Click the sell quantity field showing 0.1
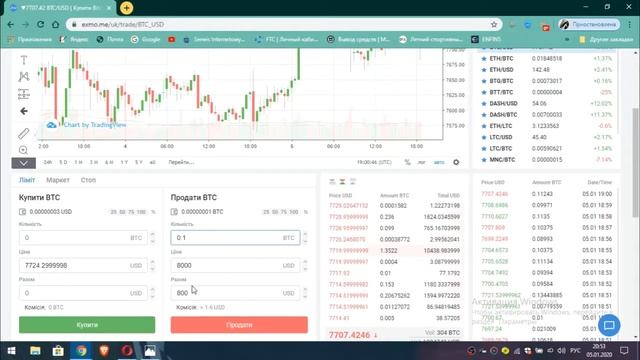 point(235,238)
